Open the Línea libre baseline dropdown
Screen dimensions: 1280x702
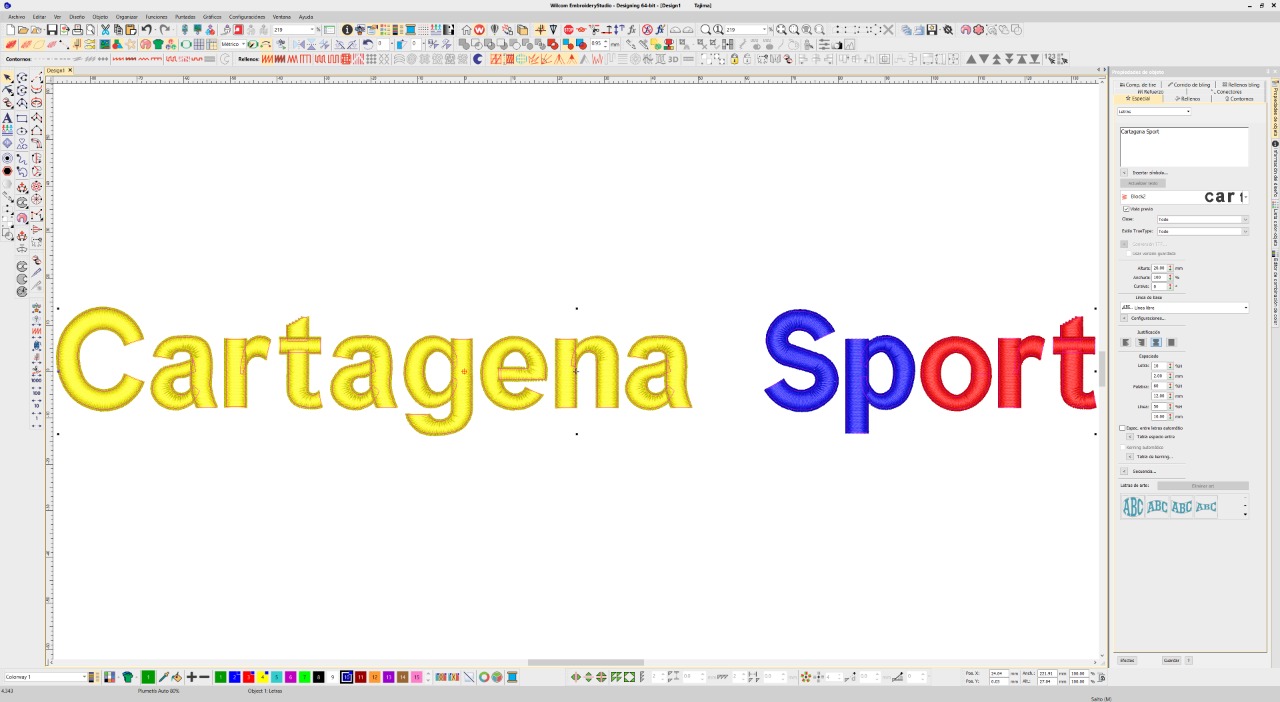click(1245, 308)
